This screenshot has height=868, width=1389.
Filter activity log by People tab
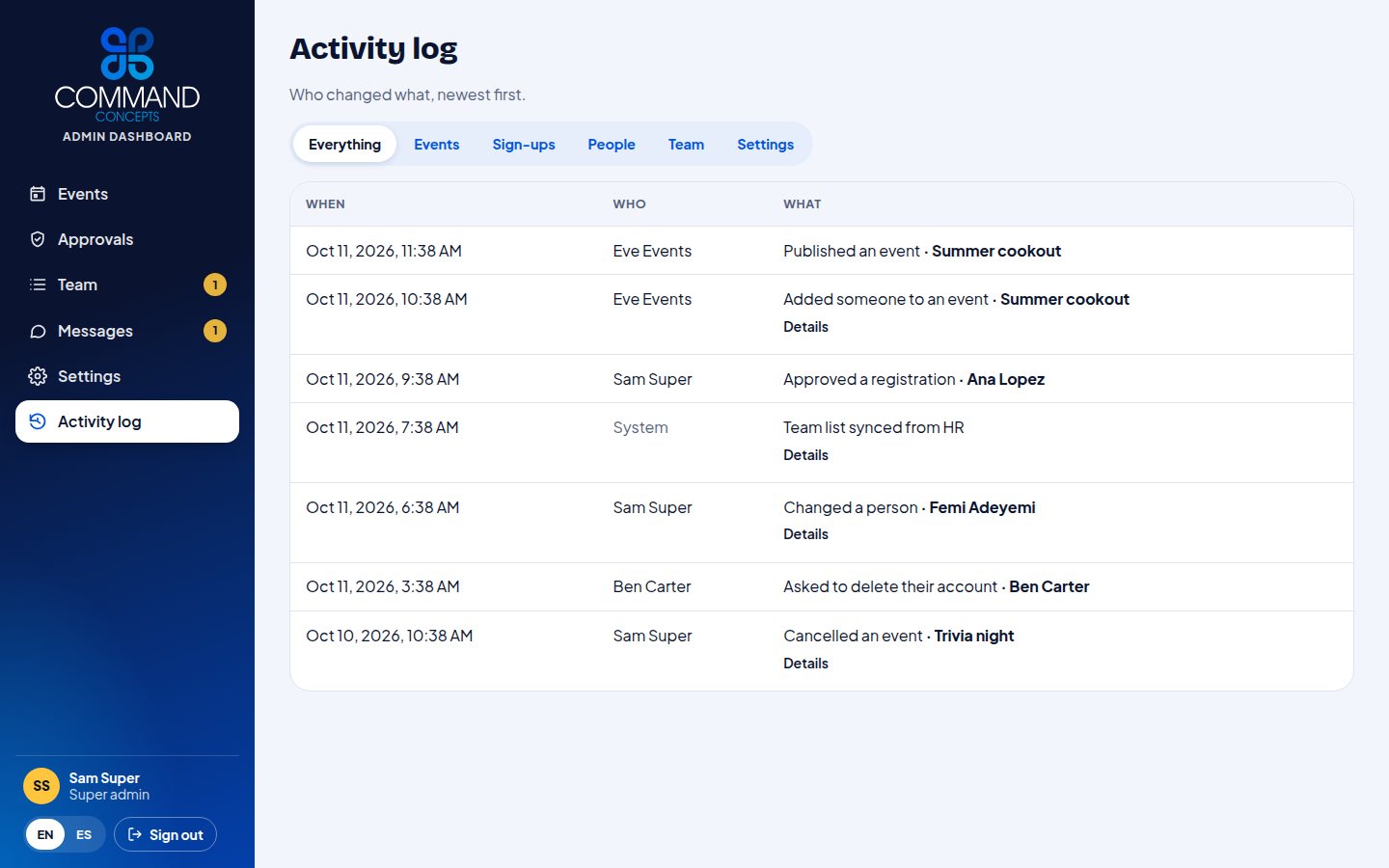(x=612, y=145)
